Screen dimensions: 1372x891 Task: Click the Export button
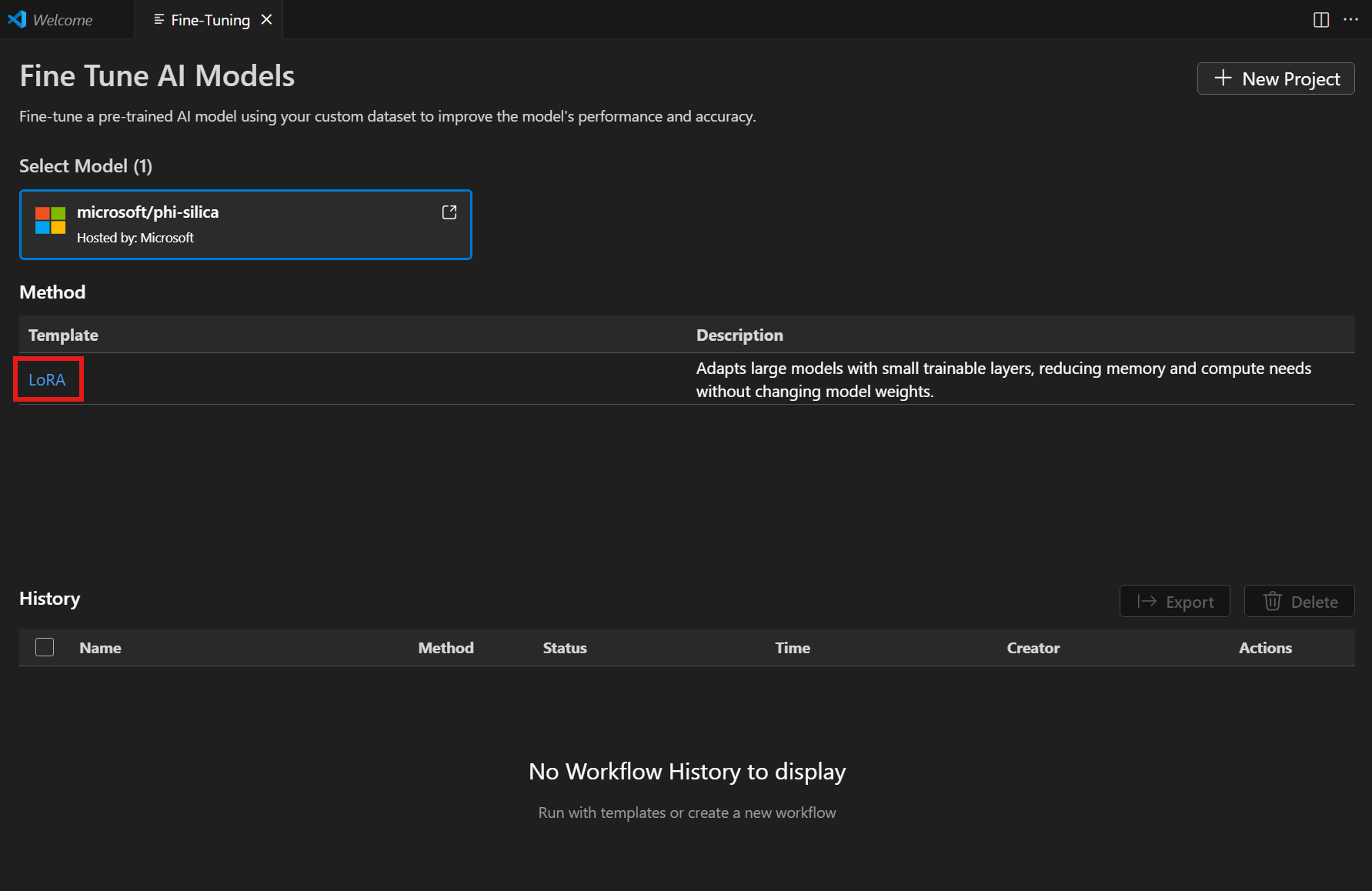[1174, 601]
